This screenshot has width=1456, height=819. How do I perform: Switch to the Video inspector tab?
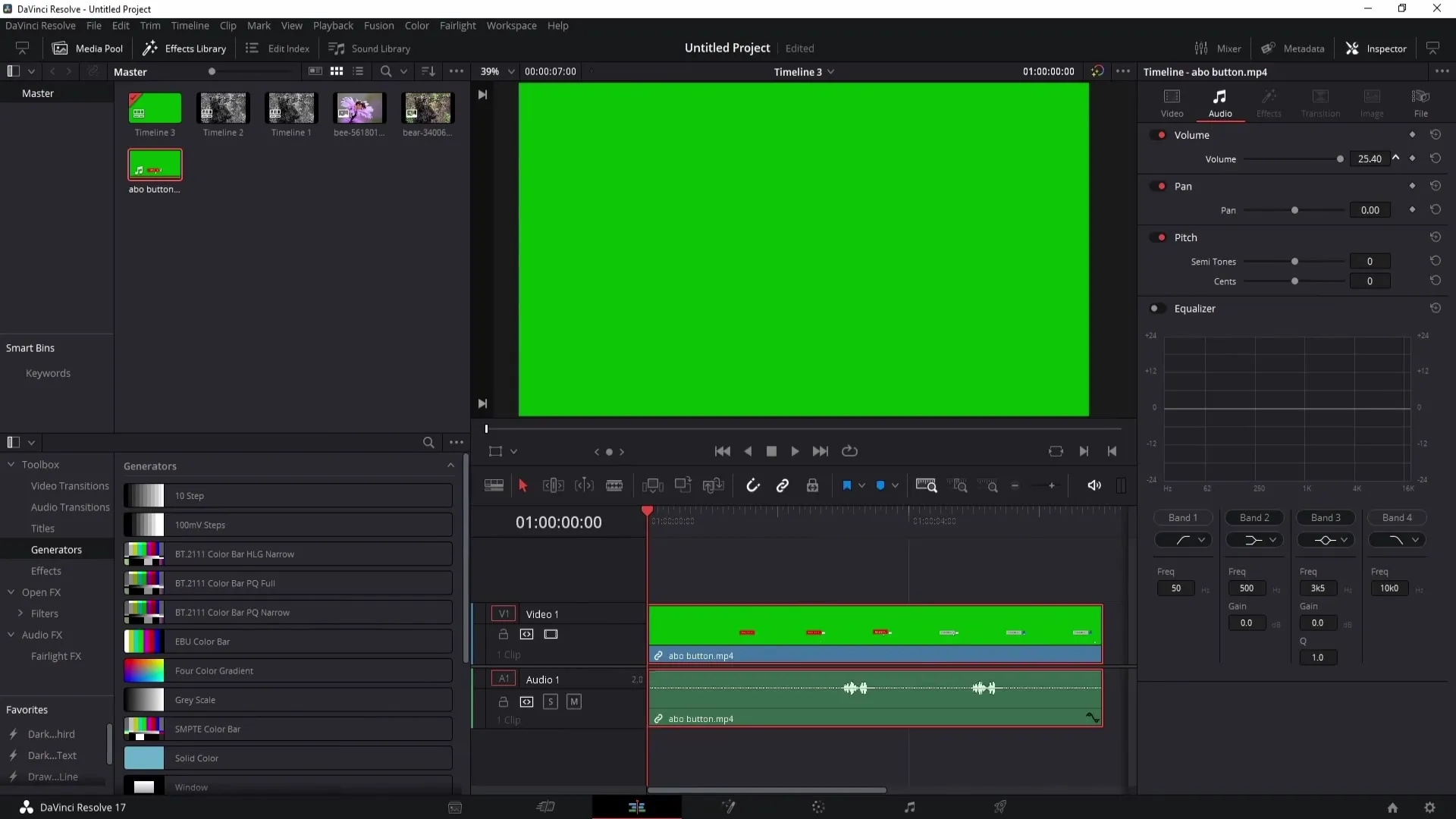pos(1172,103)
